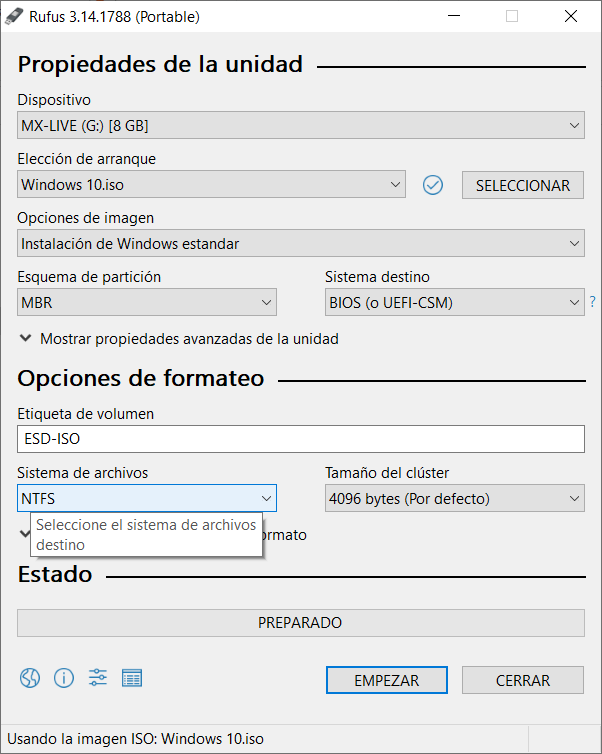Open the About info icon

tap(64, 679)
